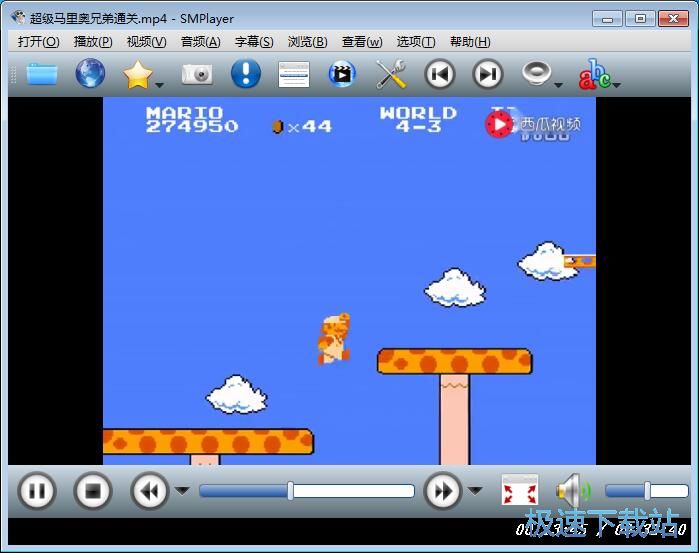Maximize the SMPlayer window
Screen dimensions: 699x553
tap(640, 19)
